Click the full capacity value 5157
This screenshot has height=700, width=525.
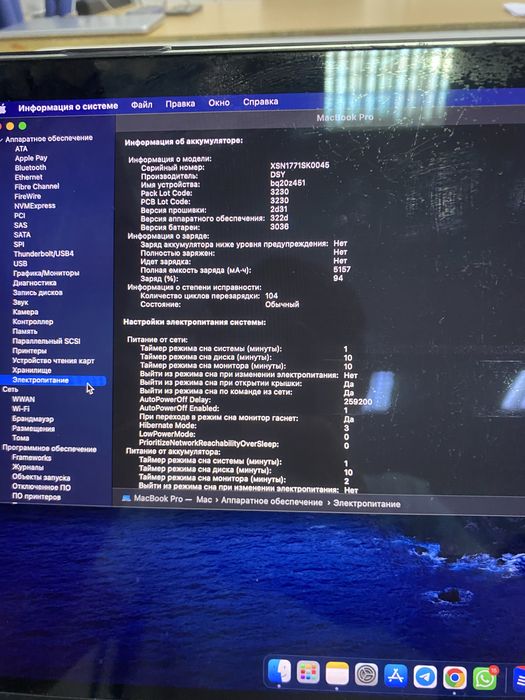(x=342, y=270)
